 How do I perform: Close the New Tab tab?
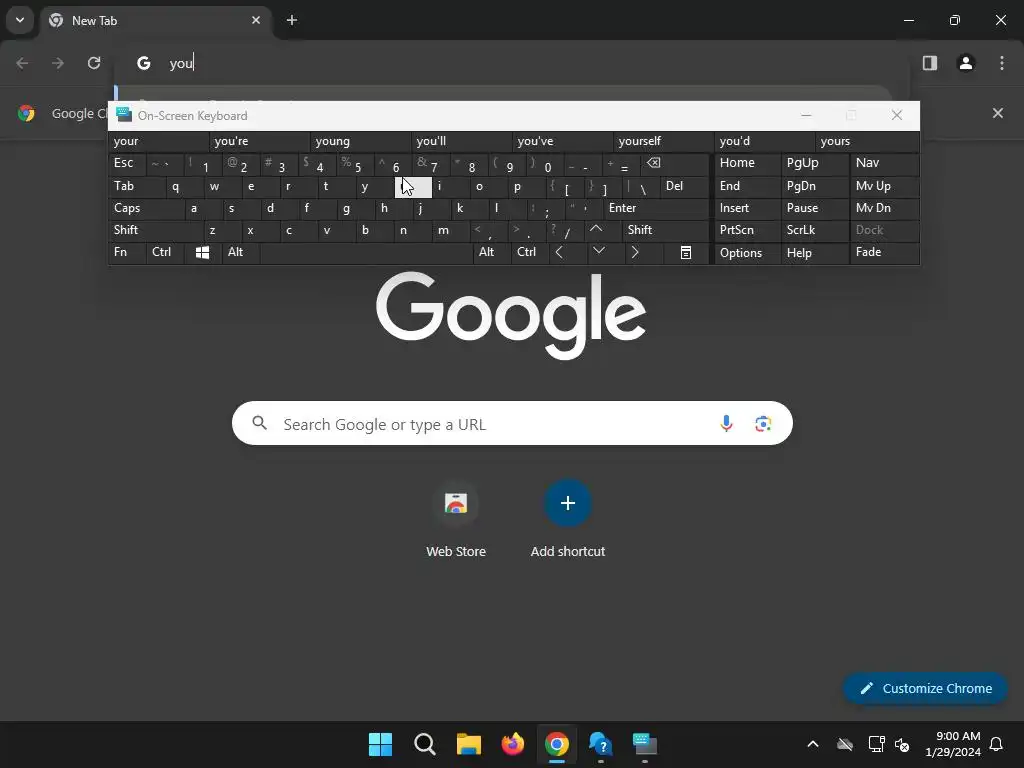point(256,20)
